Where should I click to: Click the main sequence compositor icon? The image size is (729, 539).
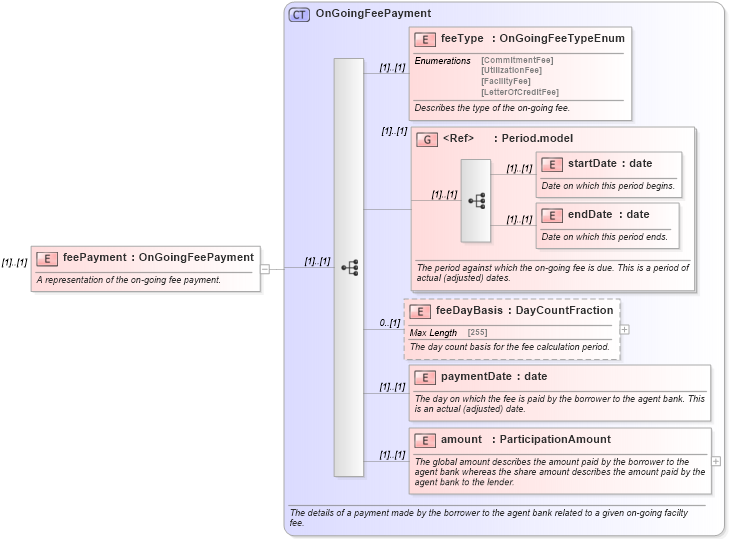350,268
